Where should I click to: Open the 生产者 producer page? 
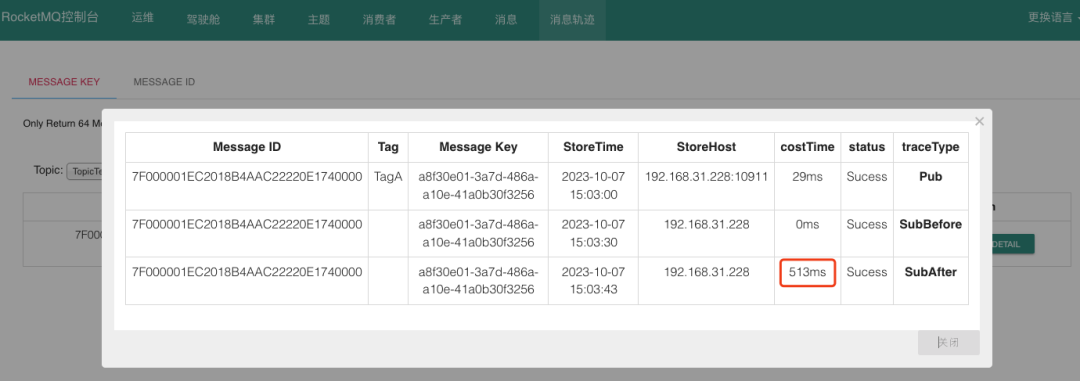pyautogui.click(x=446, y=19)
